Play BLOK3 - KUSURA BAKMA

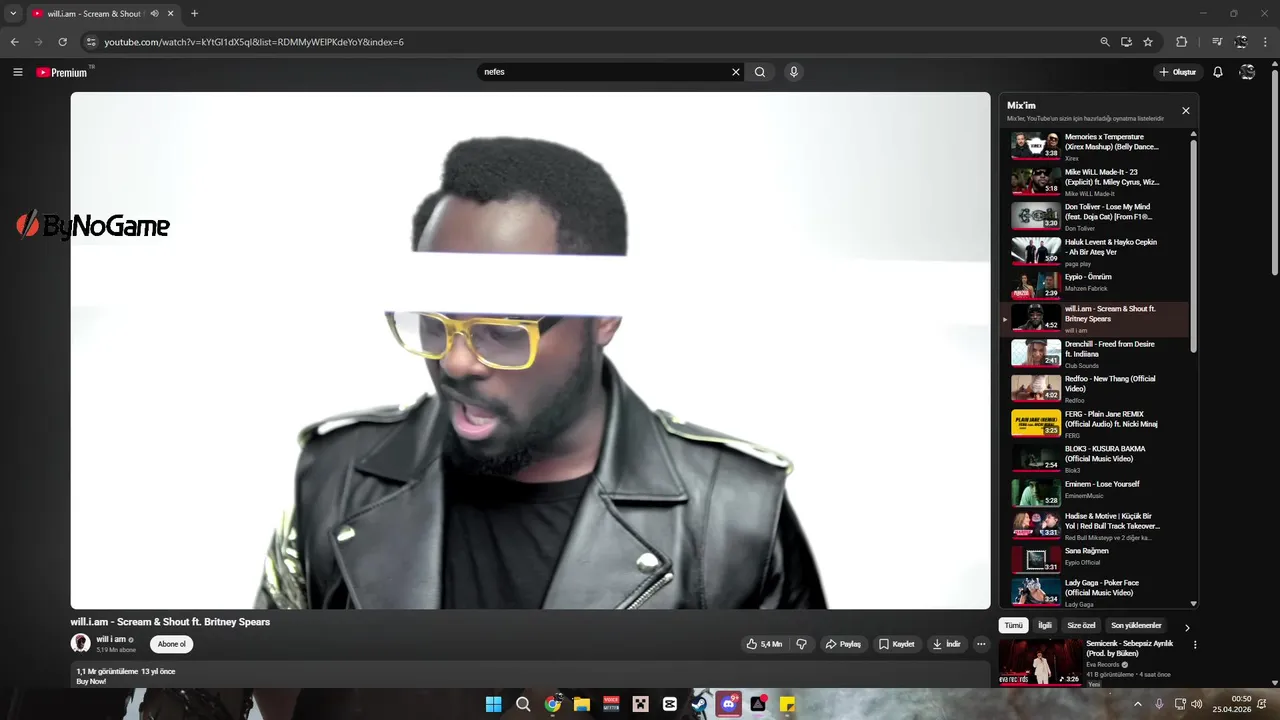[1095, 458]
